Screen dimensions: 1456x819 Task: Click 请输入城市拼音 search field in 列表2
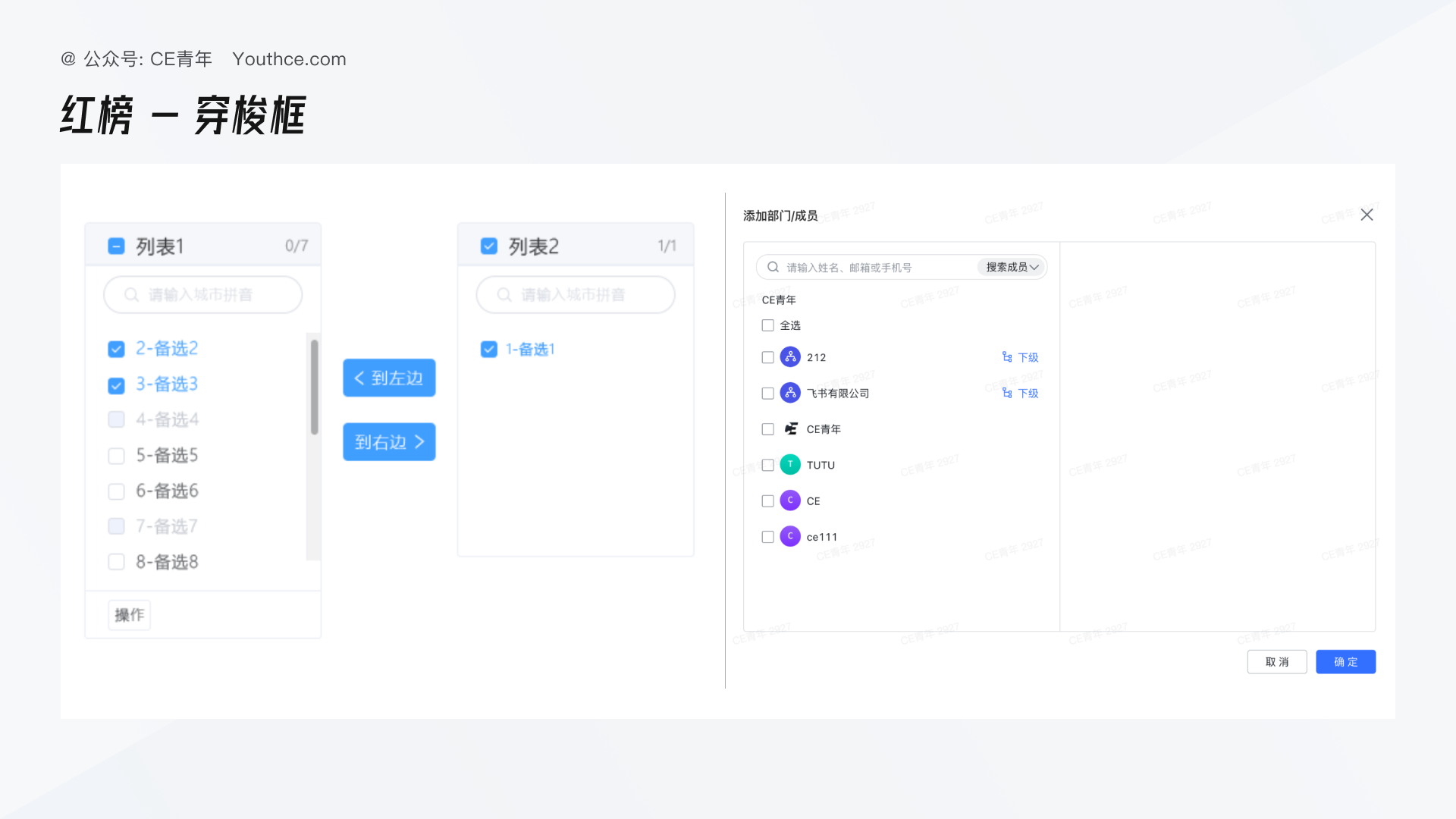(x=575, y=294)
